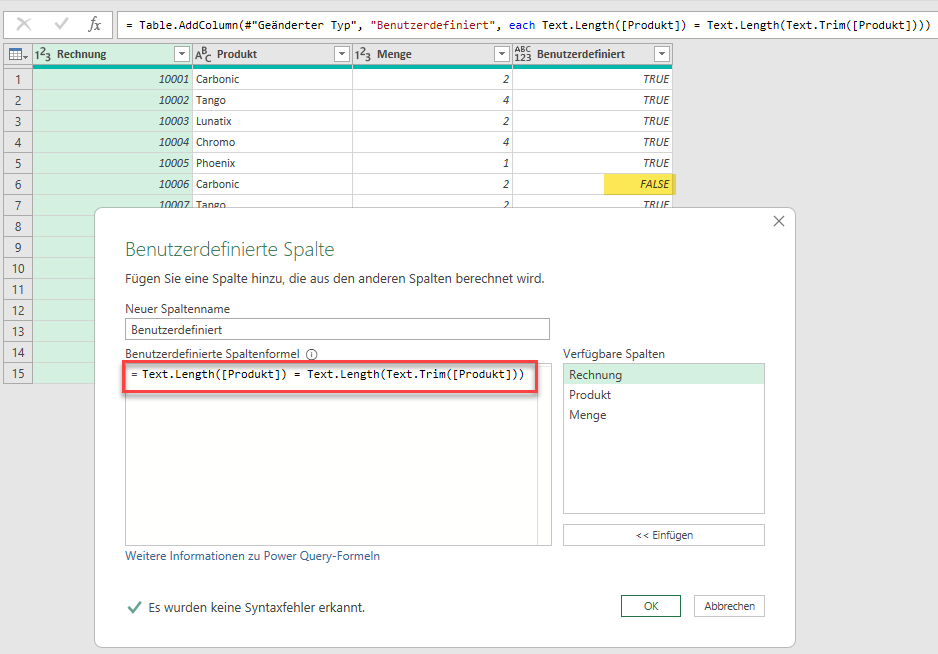Open the Rechnung column filter dropdown
The height and width of the screenshot is (654, 938).
coord(181,54)
